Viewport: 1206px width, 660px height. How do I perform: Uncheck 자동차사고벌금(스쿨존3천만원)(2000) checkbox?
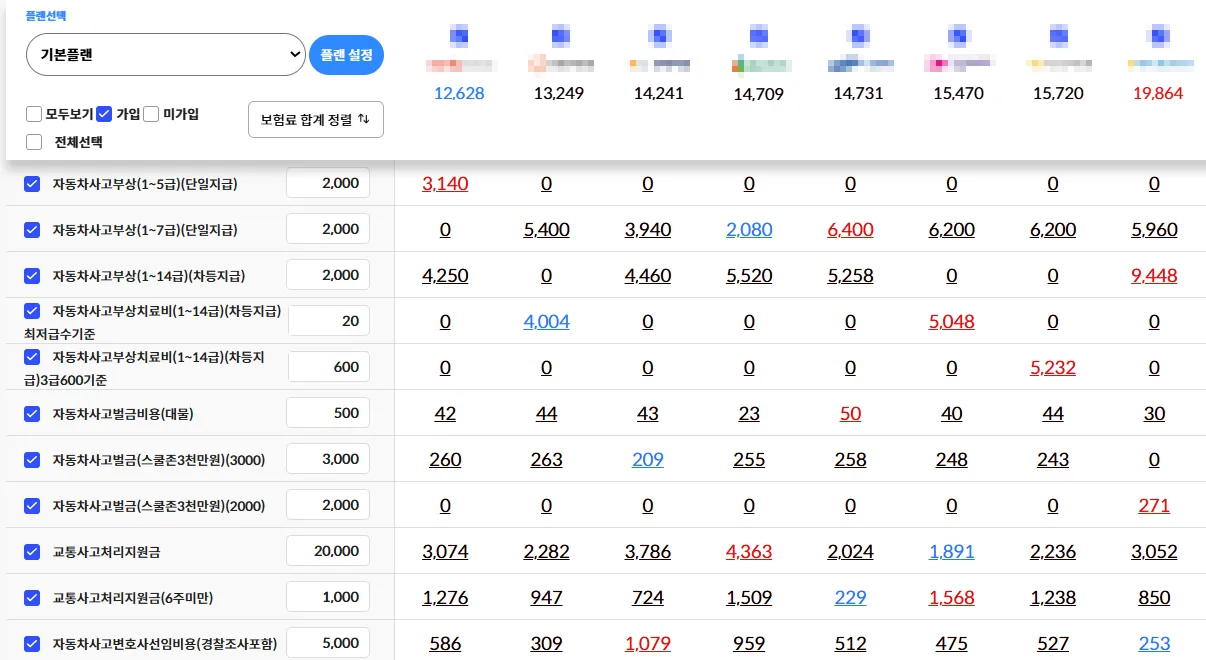(x=31, y=506)
